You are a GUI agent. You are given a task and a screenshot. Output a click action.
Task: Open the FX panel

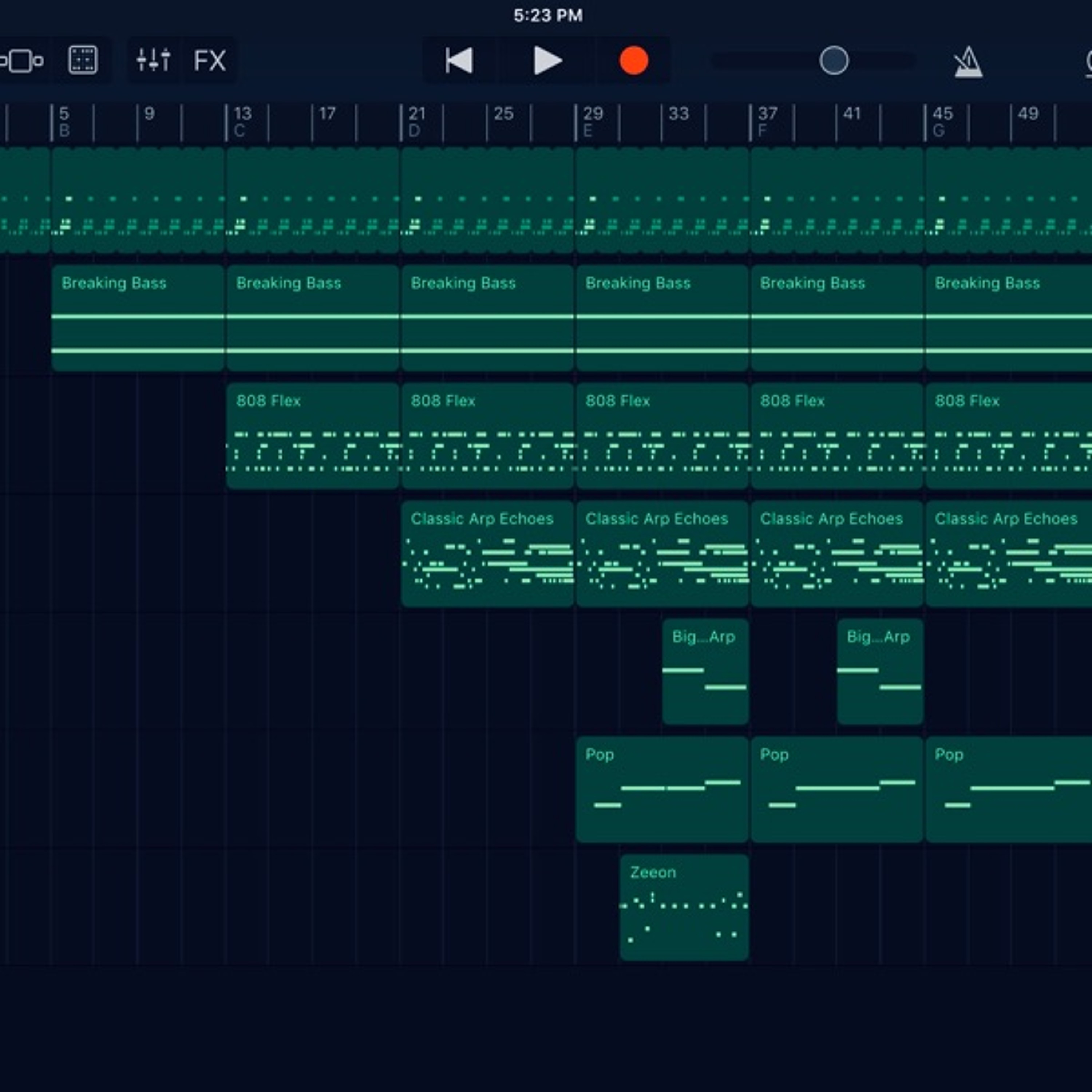[x=210, y=60]
